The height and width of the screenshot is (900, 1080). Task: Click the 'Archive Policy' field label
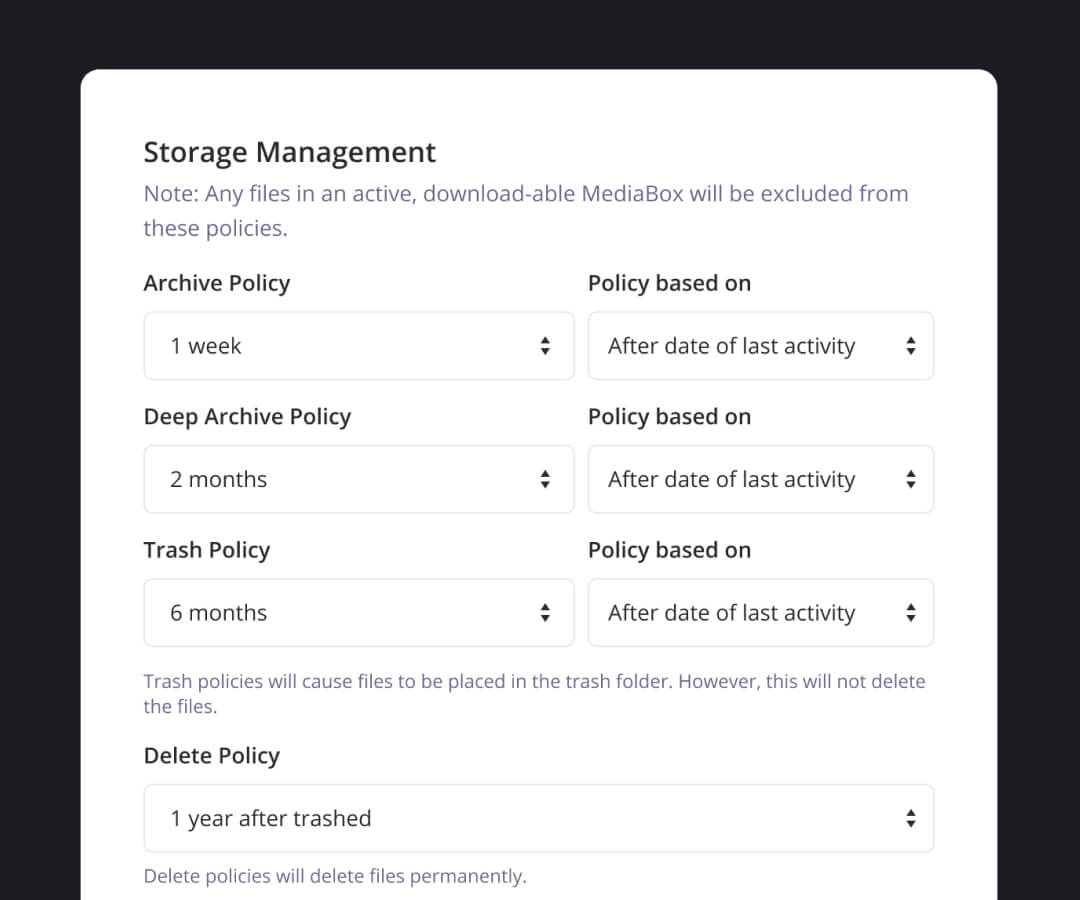tap(216, 283)
